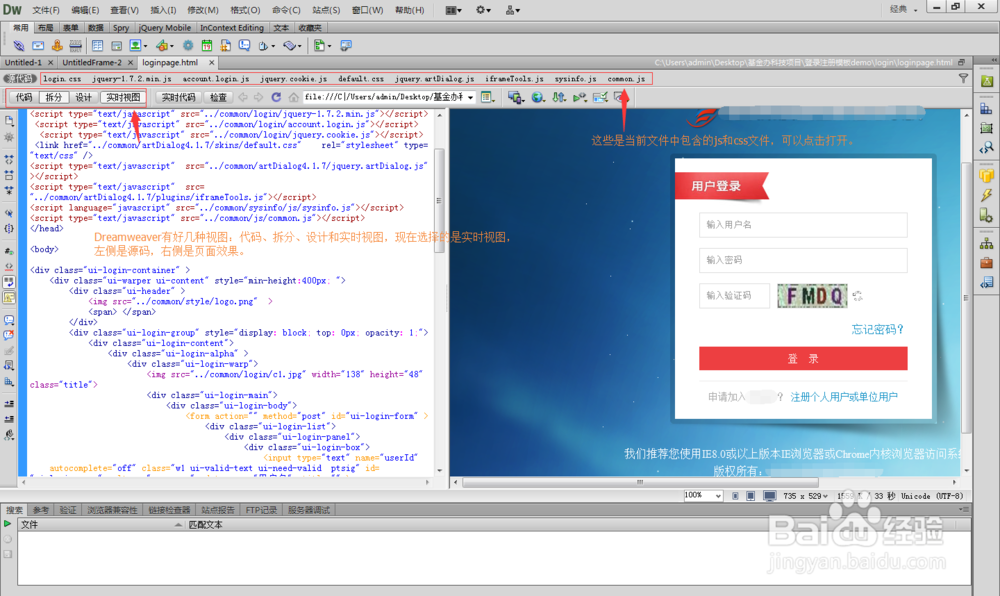Image resolution: width=1000 pixels, height=596 pixels.
Task: Toggle the 实时视图 live view button
Action: coord(123,97)
